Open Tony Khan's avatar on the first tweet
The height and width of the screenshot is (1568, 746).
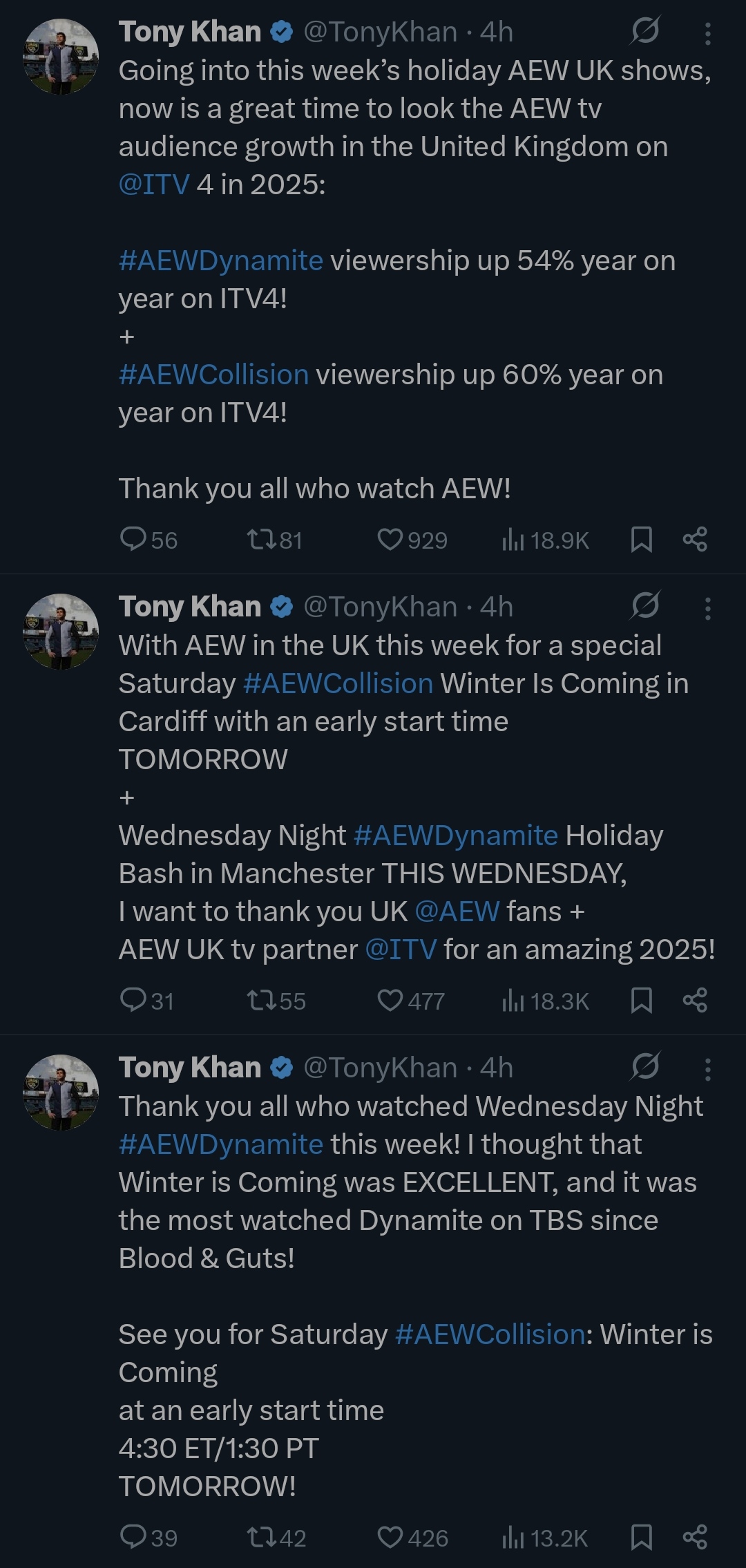pyautogui.click(x=61, y=56)
